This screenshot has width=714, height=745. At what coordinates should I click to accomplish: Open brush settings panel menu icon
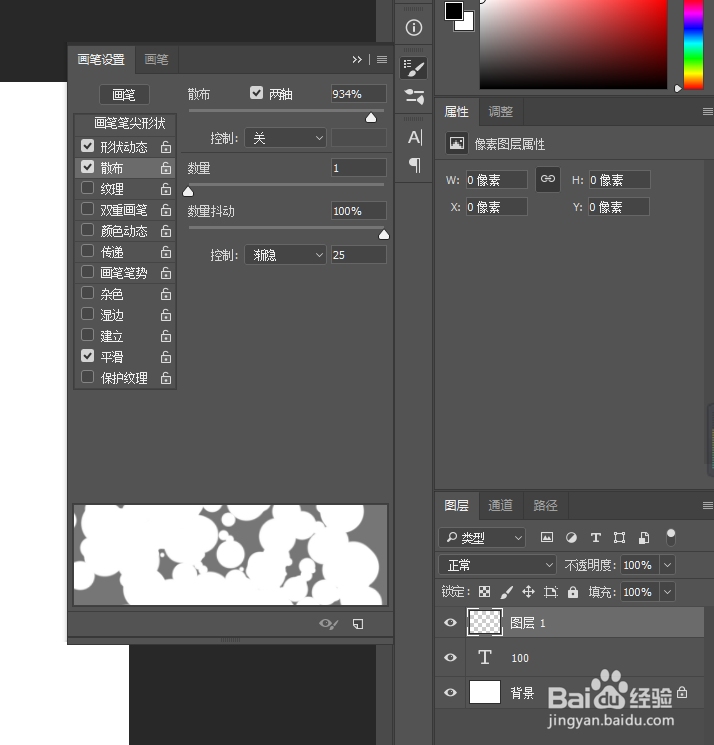tap(382, 59)
